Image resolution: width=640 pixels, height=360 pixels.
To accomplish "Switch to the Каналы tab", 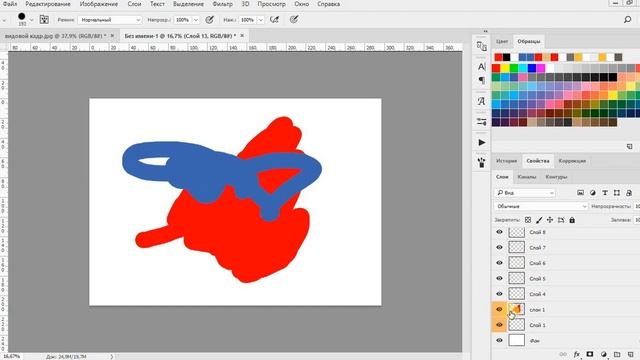I will pyautogui.click(x=527, y=177).
